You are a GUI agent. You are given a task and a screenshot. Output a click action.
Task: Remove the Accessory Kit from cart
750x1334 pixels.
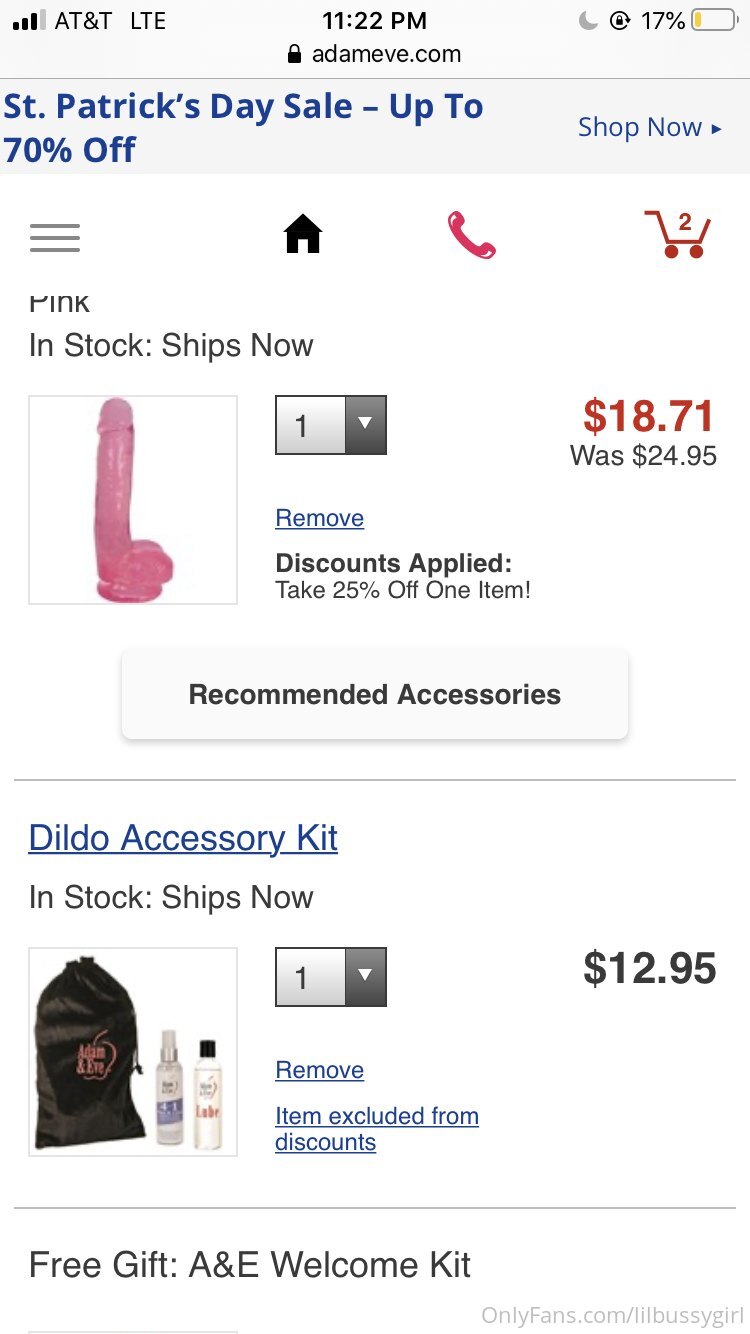(x=319, y=1070)
